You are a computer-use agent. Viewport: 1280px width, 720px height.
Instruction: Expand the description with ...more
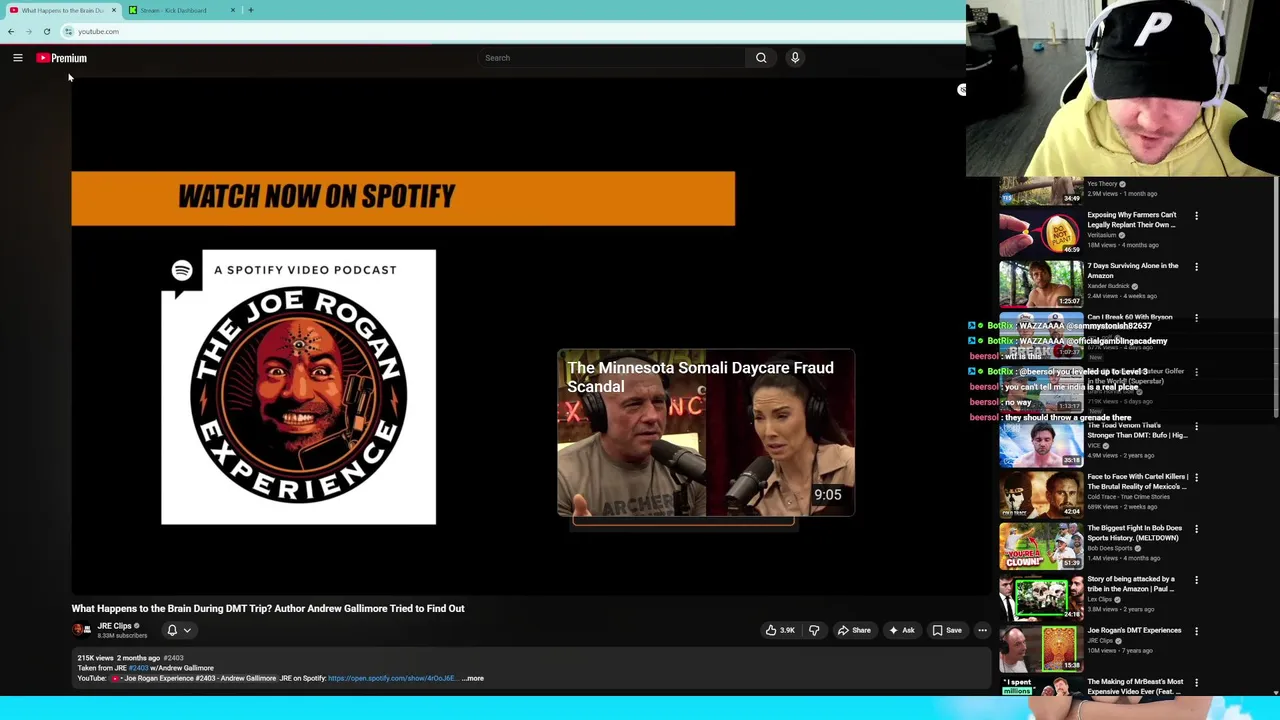[x=473, y=678]
